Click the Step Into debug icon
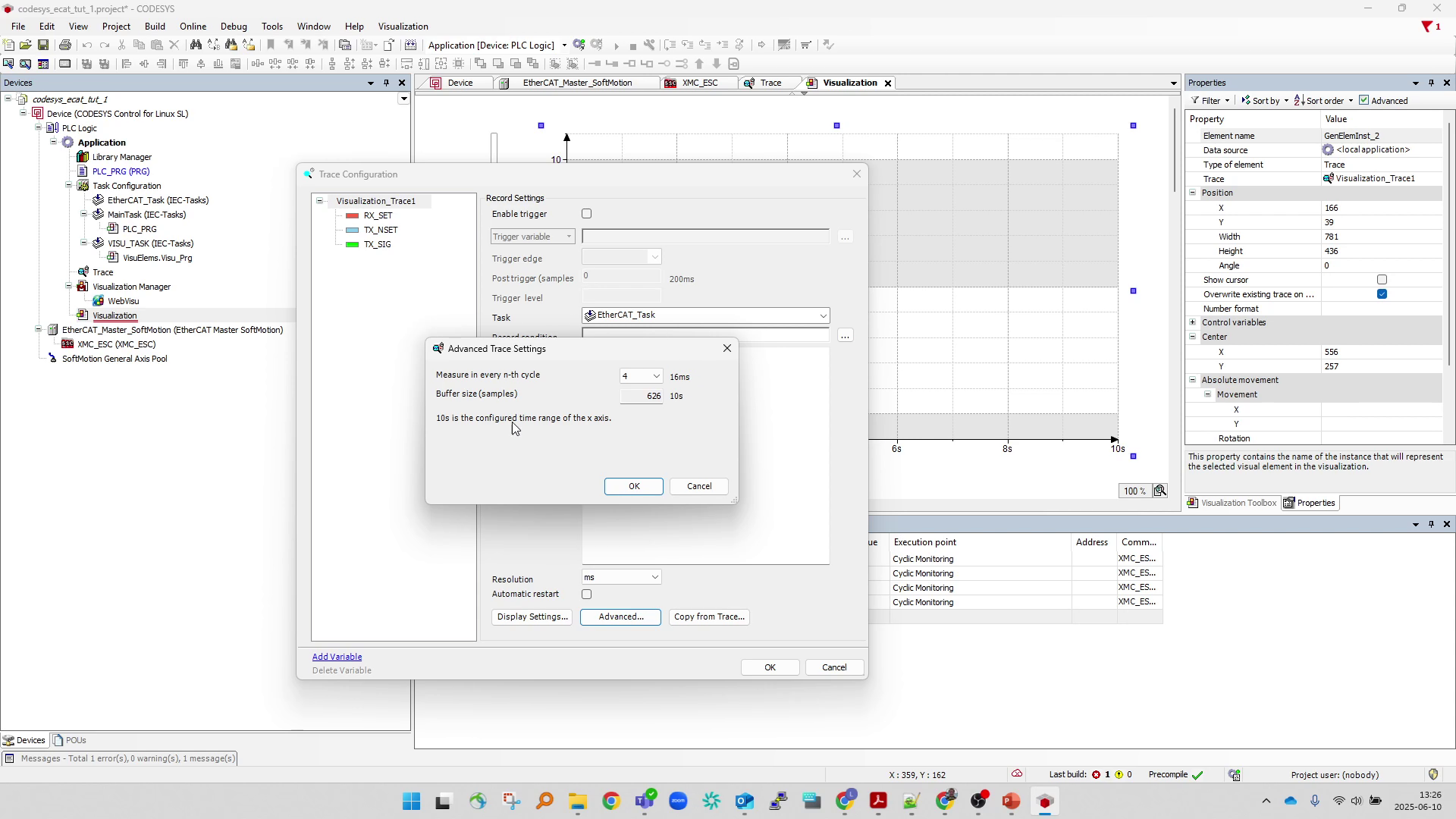1456x819 pixels. pos(689,45)
